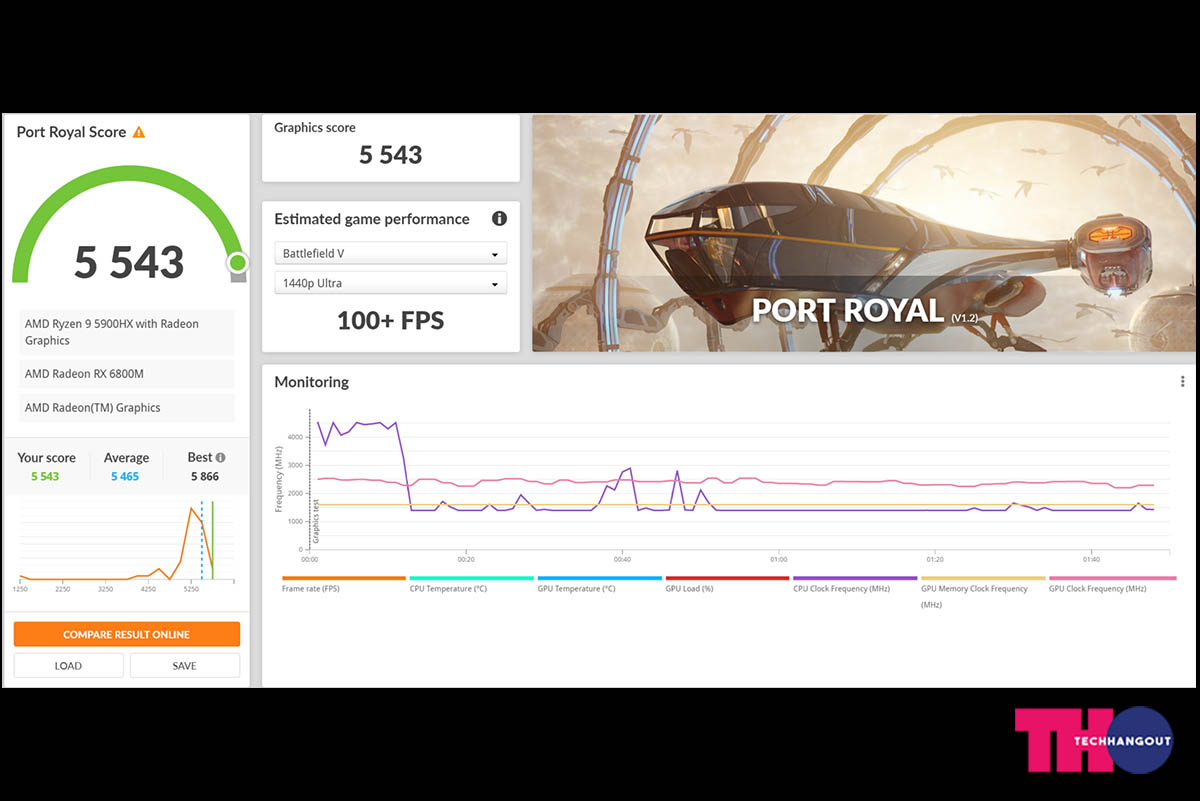Click the Graphics score value 5 543
1200x801 pixels.
coord(391,155)
